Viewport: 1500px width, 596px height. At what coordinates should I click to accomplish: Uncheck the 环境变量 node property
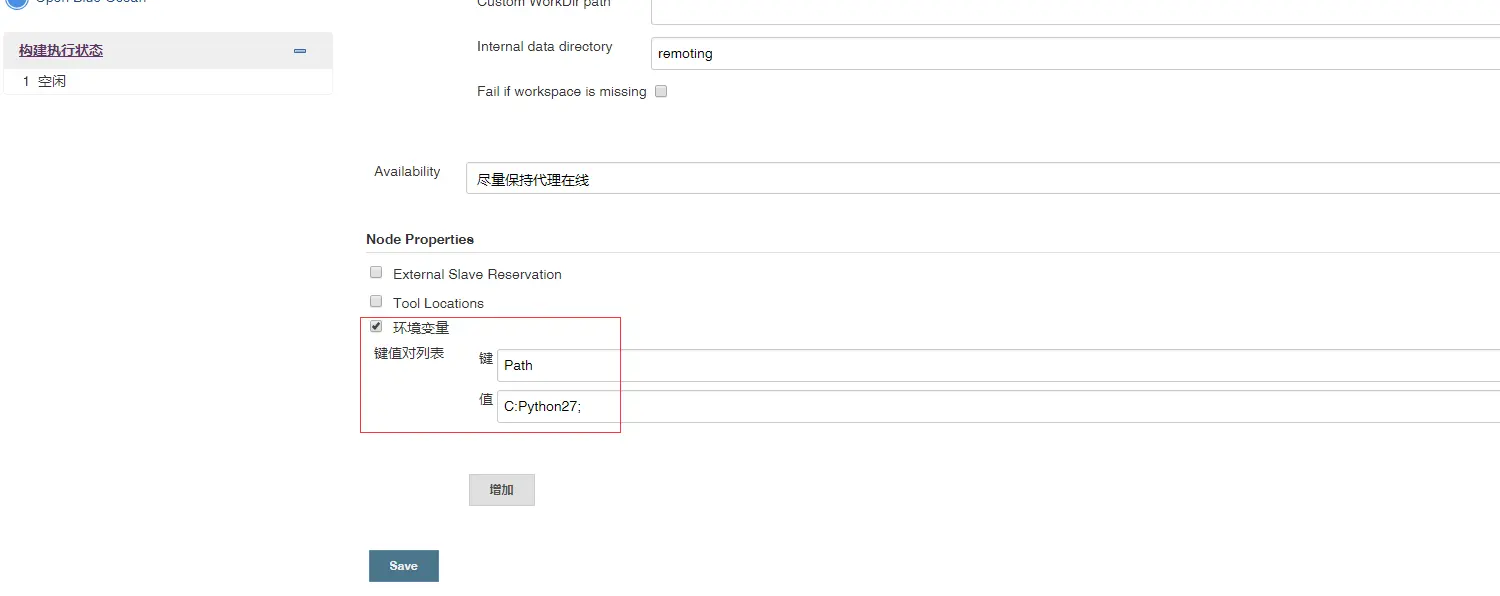(x=375, y=325)
